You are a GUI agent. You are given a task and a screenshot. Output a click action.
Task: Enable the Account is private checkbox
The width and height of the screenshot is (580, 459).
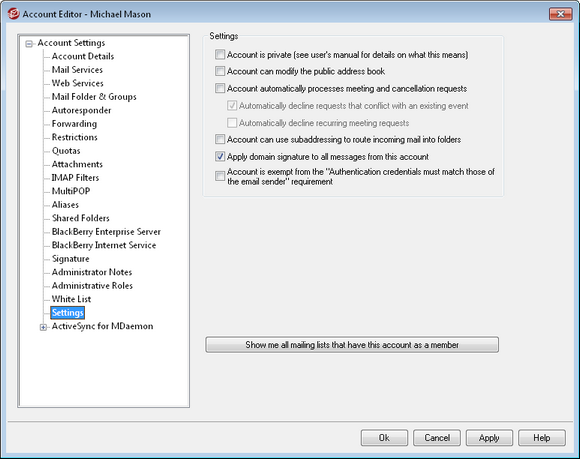pos(220,55)
